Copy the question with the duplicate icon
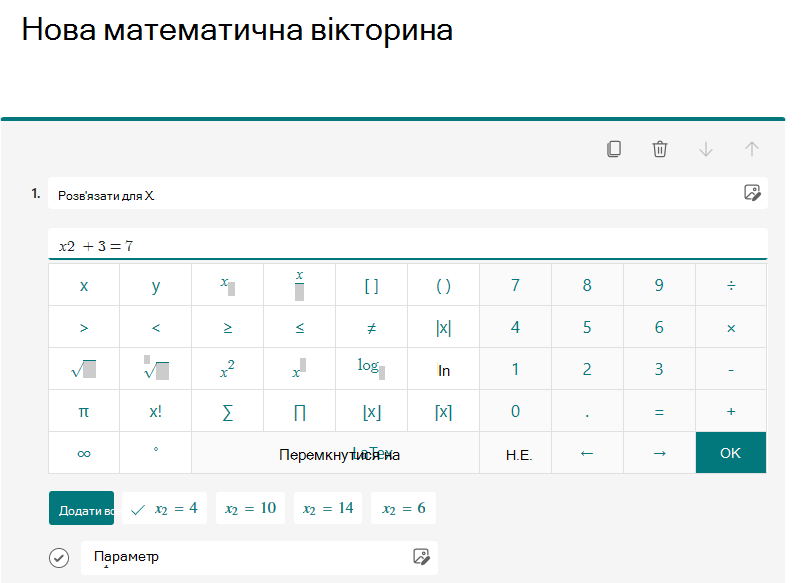This screenshot has height=583, width=804. click(614, 149)
